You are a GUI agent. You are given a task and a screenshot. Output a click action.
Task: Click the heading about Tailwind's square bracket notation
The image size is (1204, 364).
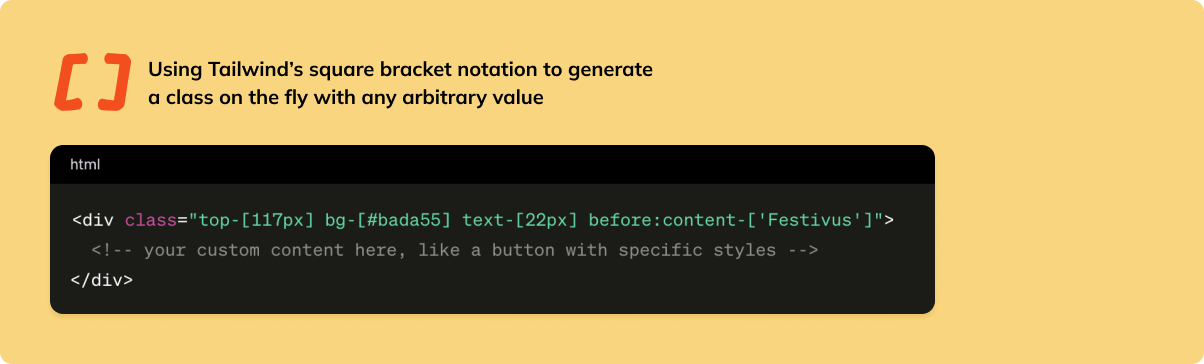pyautogui.click(x=400, y=84)
